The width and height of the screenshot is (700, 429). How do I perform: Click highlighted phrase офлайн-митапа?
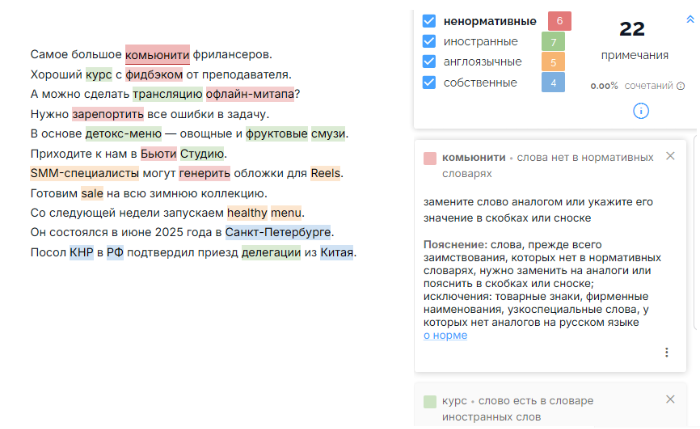pos(250,94)
